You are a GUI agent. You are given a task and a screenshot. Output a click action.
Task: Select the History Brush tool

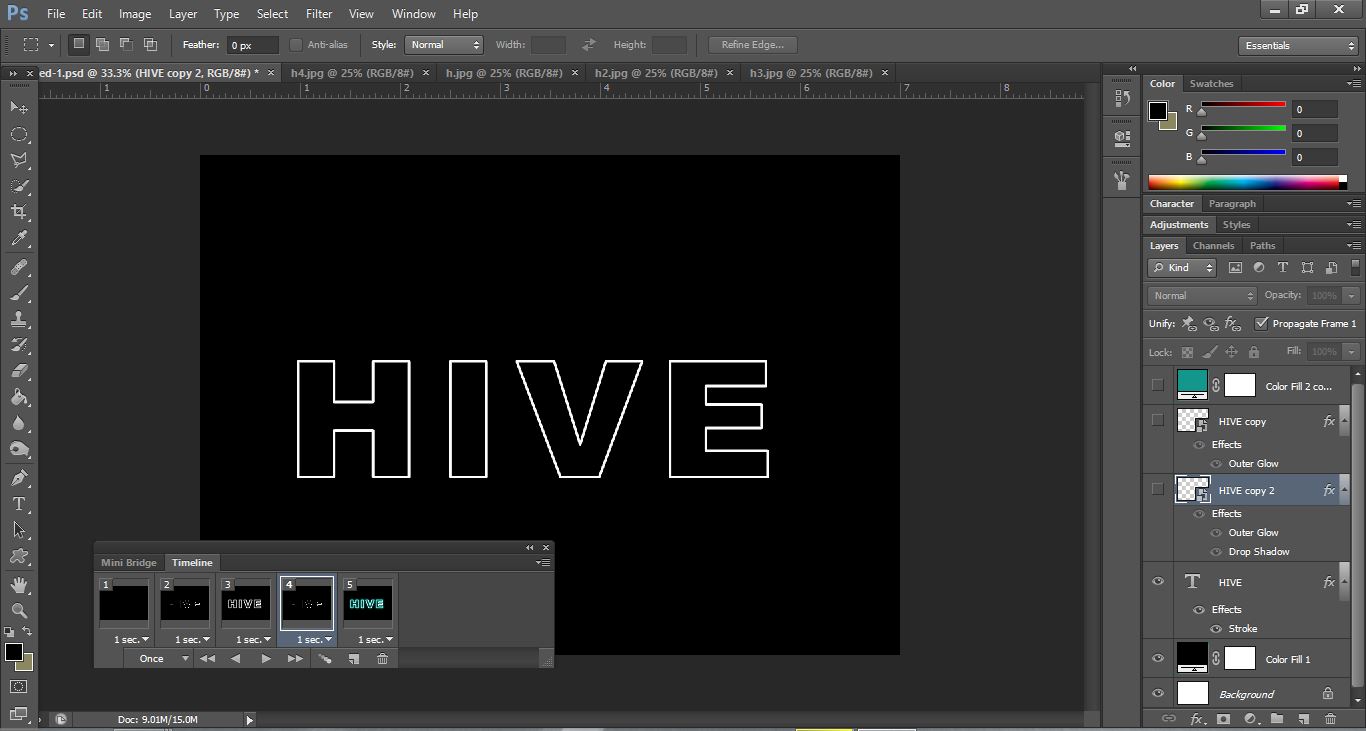tap(19, 346)
